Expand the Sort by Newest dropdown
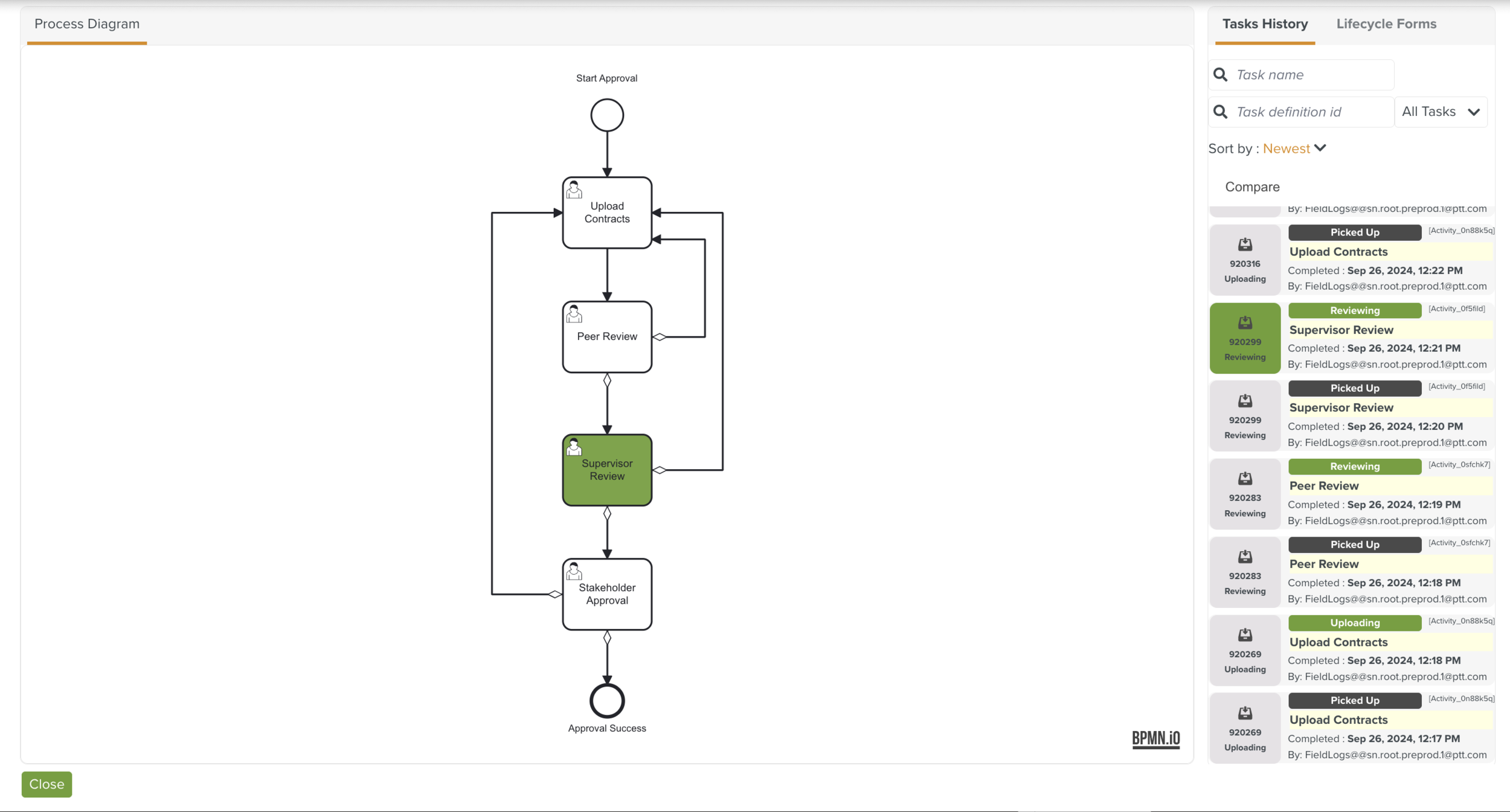Image resolution: width=1510 pixels, height=812 pixels. pos(1287,149)
